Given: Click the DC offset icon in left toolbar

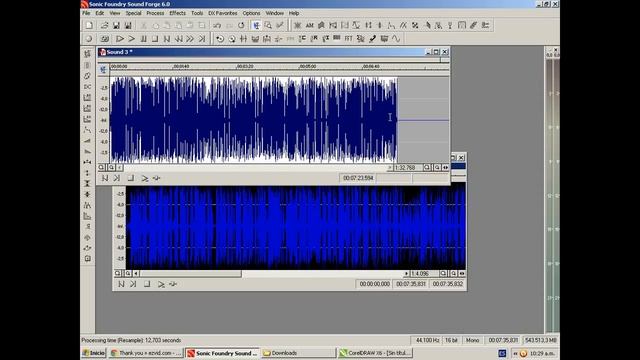Looking at the screenshot, I should tap(87, 87).
